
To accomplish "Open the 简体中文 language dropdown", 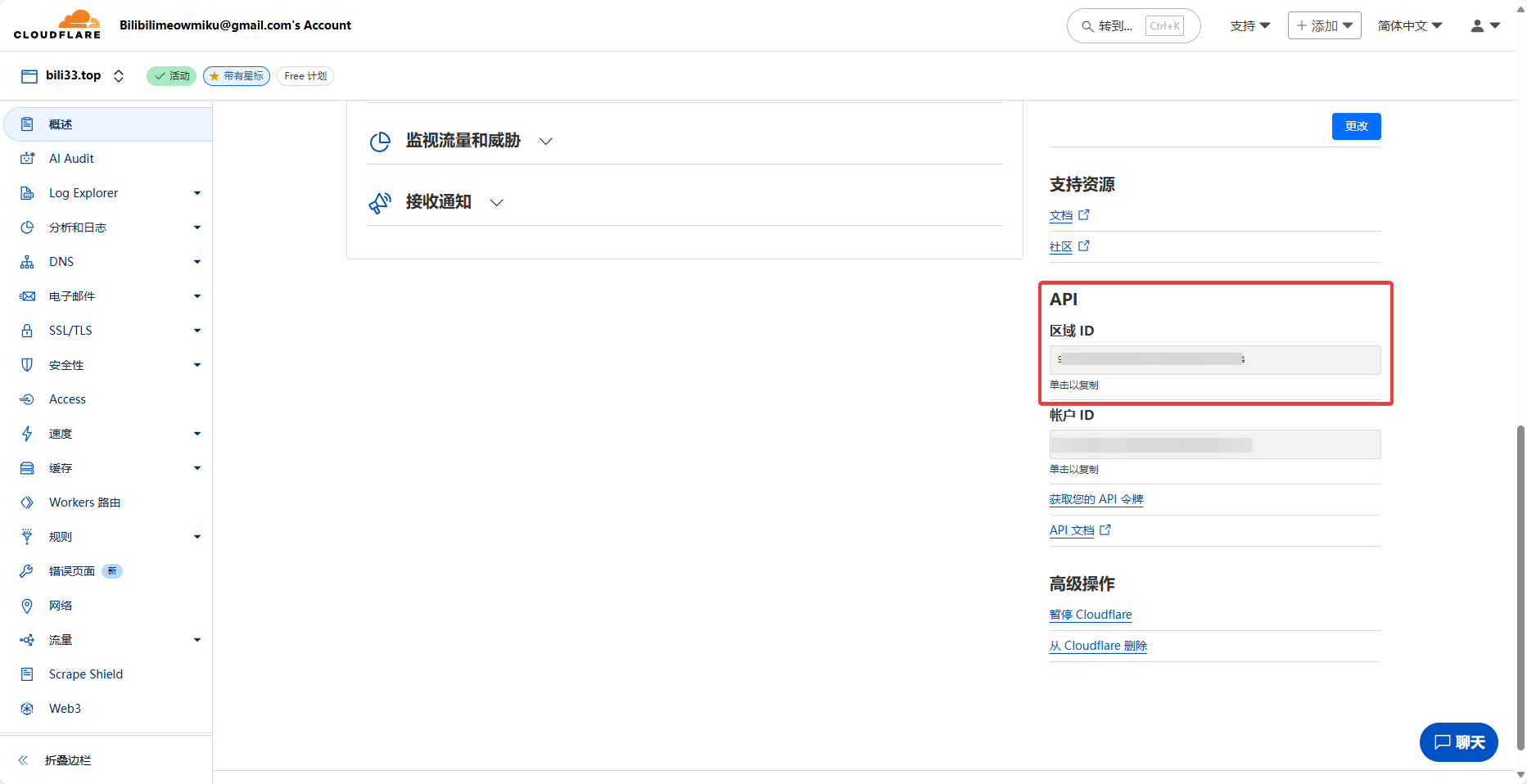I will point(1409,26).
